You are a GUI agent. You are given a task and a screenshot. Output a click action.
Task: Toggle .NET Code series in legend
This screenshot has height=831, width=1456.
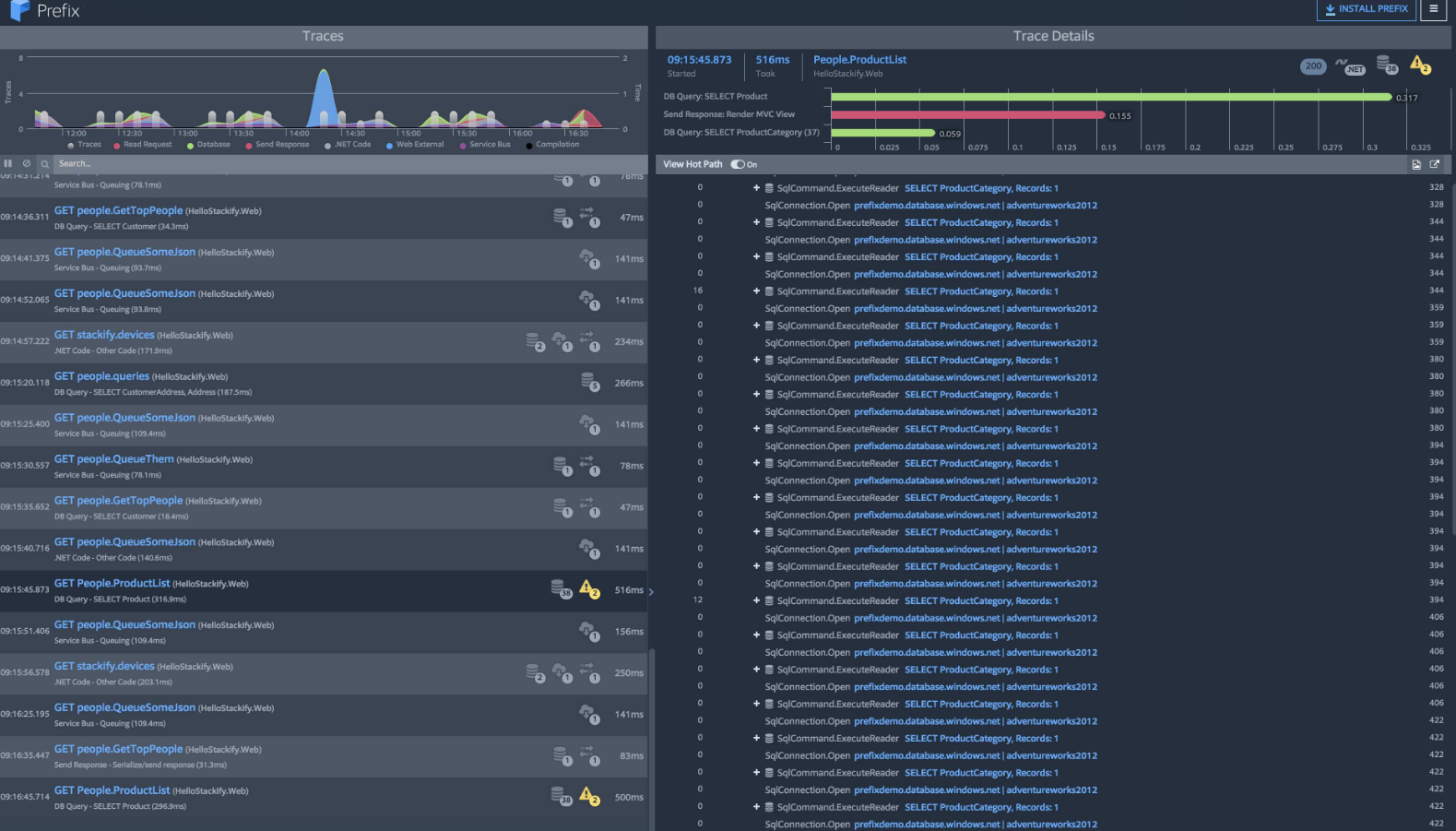click(x=348, y=145)
